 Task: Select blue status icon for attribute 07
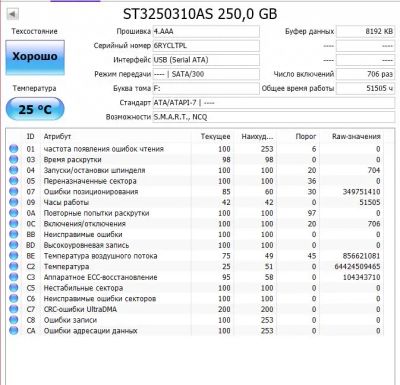[14, 191]
